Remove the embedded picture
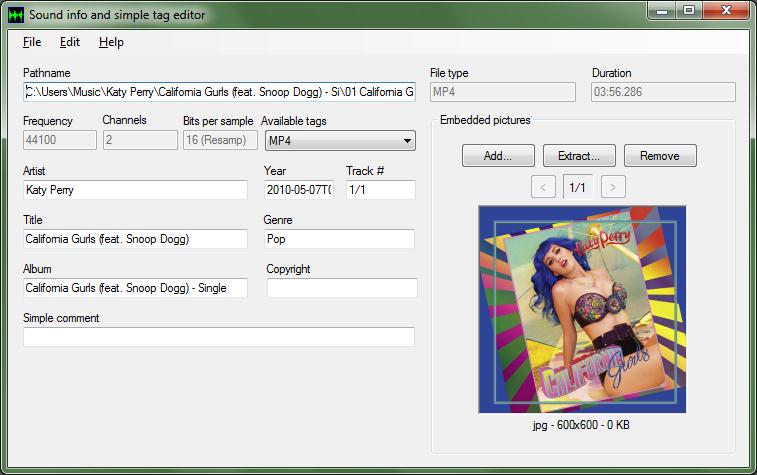This screenshot has height=475, width=757. click(660, 156)
